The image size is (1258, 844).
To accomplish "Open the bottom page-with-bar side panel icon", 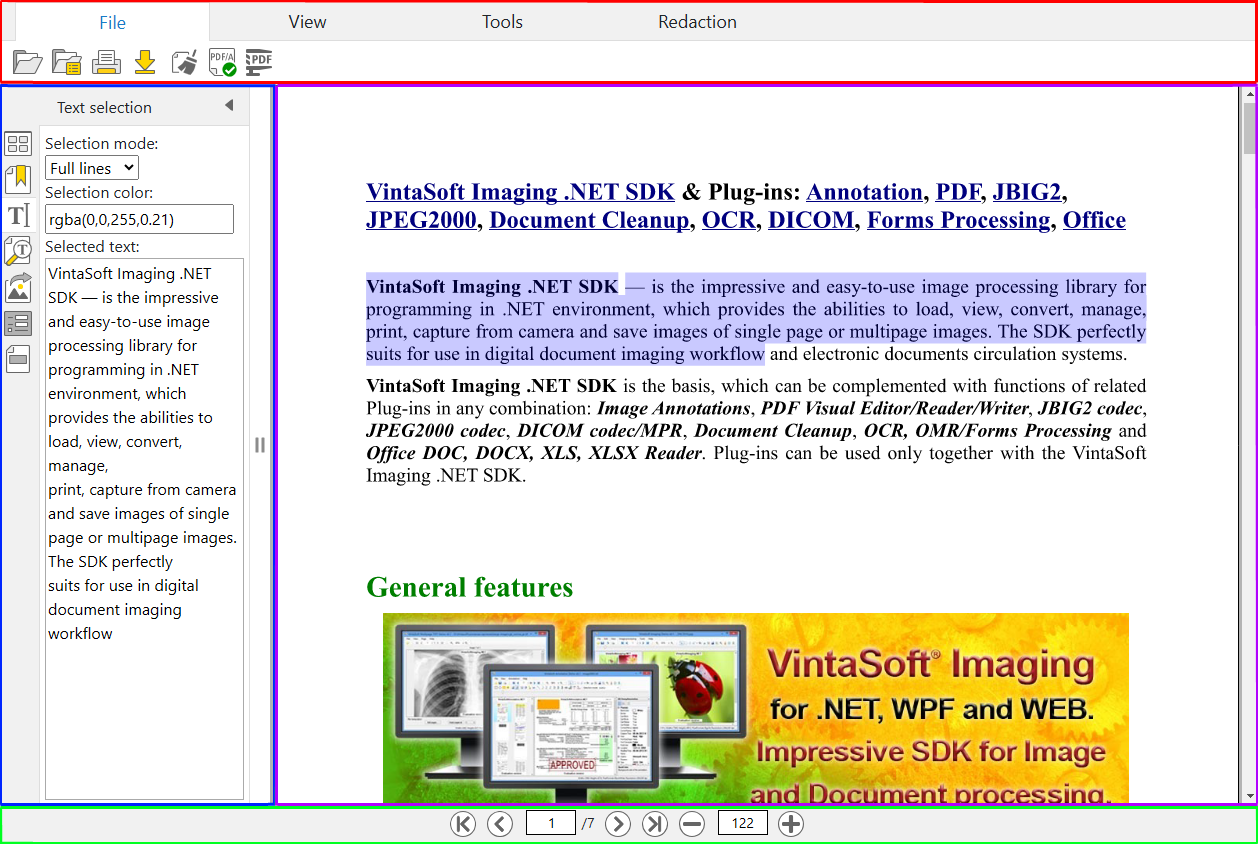I will pos(18,359).
